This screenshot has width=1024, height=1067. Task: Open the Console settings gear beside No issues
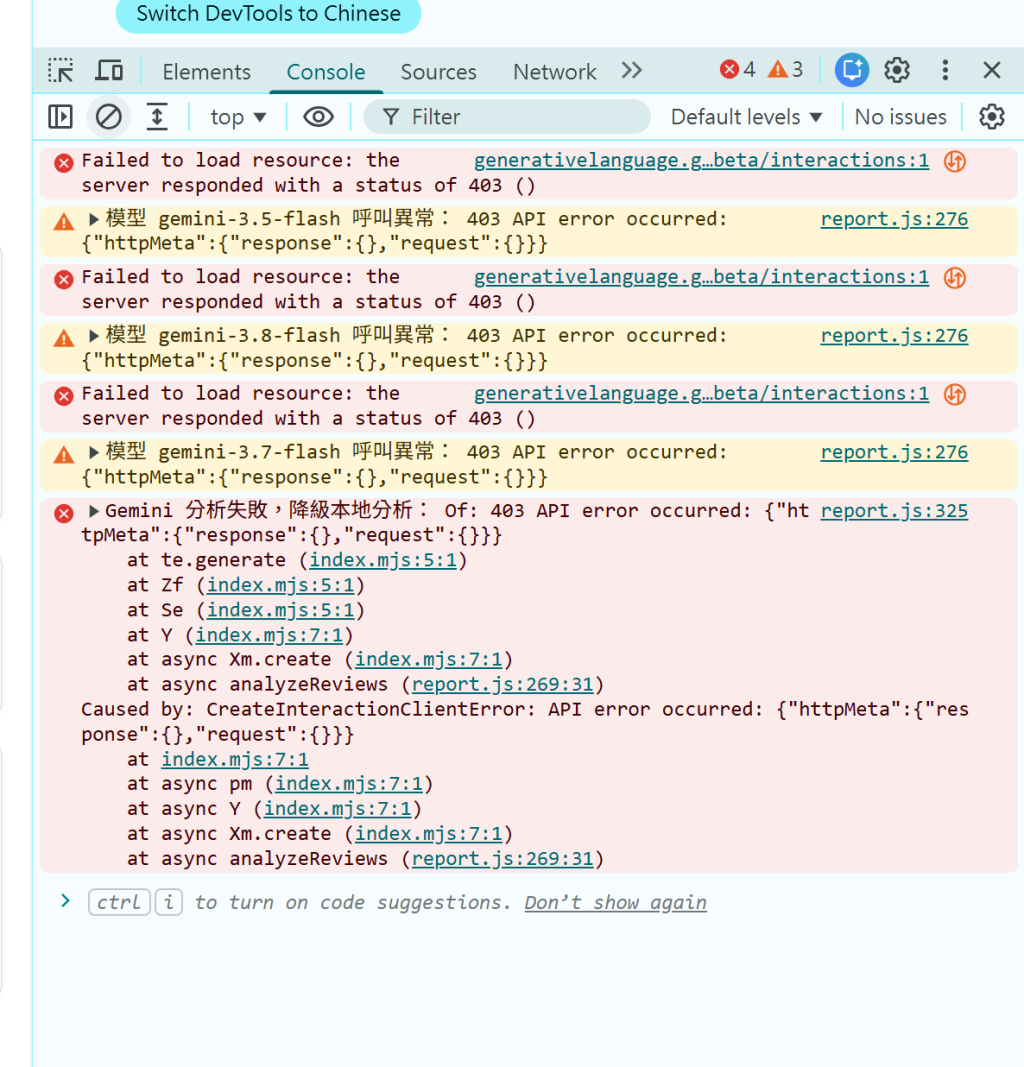coord(992,117)
